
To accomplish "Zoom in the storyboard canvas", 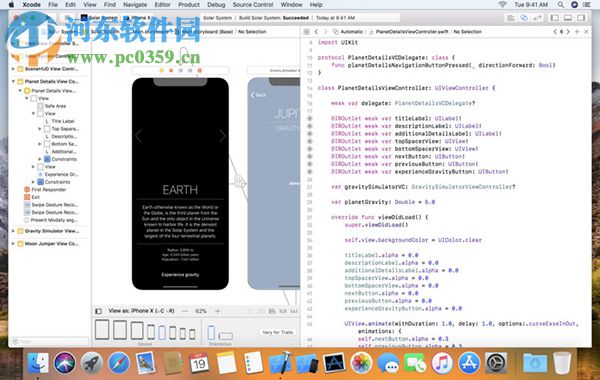I will click(217, 311).
